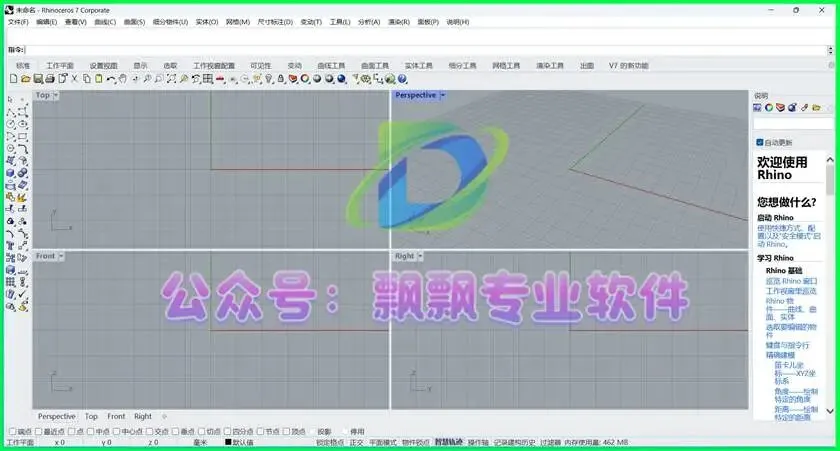840x451 pixels.
Task: Click the red car Set View icon
Action: point(220,79)
